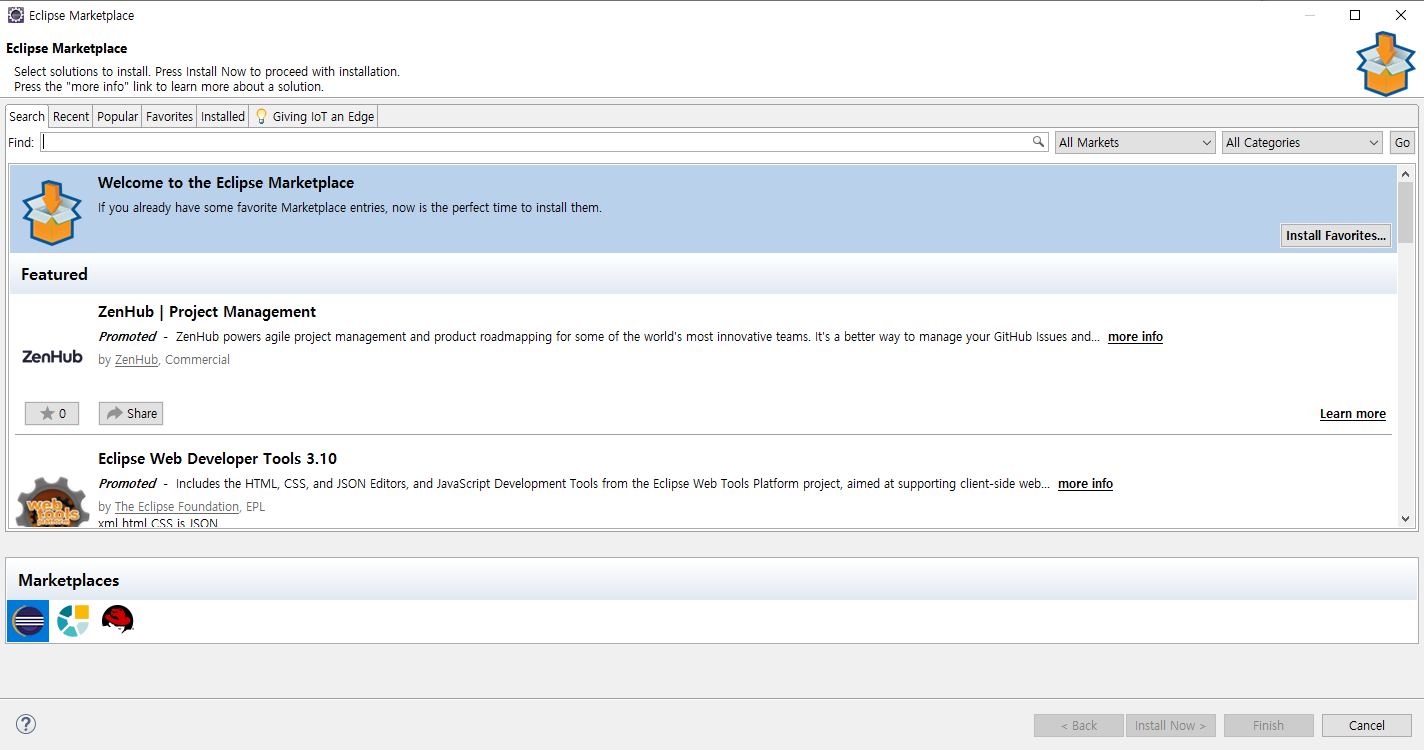Open more info for ZenHub
Screen dimensions: 1424x750
pos(1135,337)
